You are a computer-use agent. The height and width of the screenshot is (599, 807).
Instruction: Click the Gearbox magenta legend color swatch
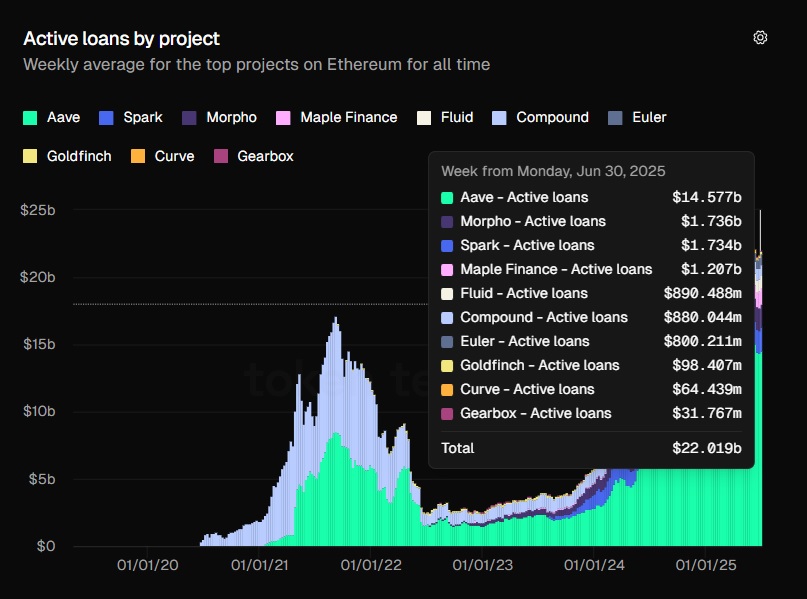coord(221,156)
